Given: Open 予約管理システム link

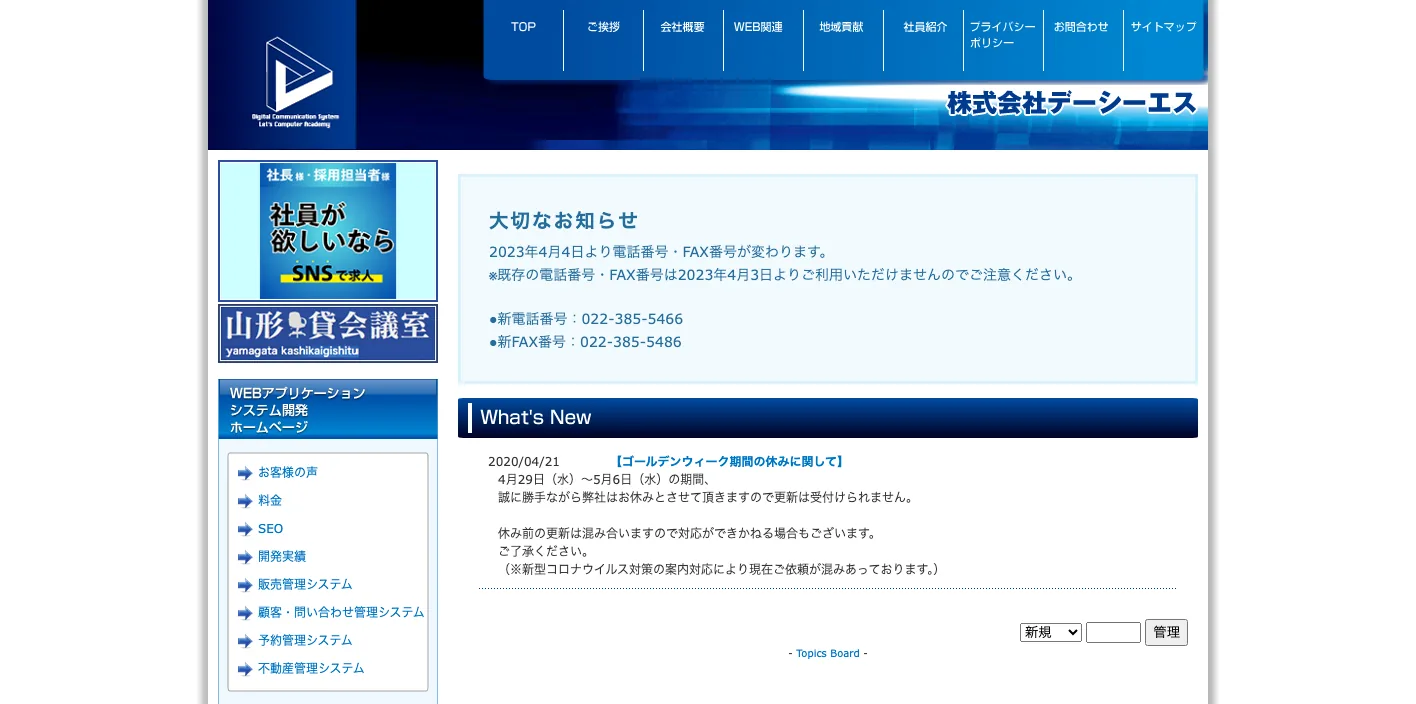Looking at the screenshot, I should (x=305, y=640).
